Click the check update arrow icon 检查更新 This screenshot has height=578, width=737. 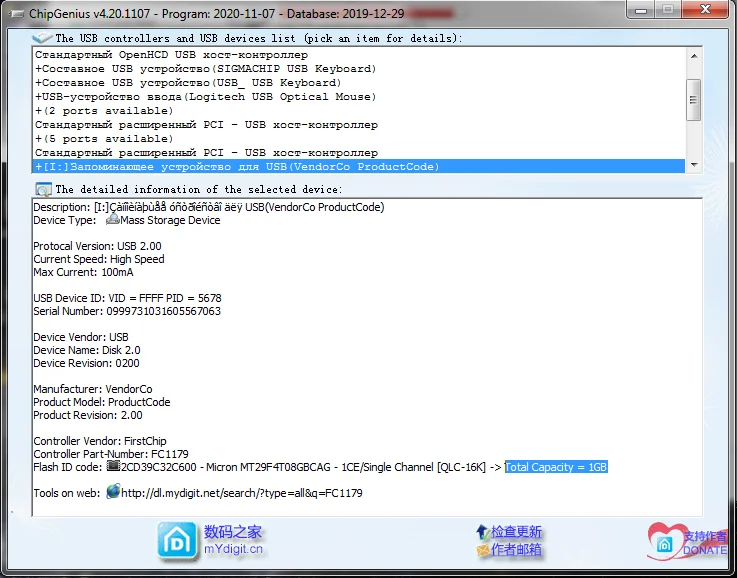pos(483,532)
